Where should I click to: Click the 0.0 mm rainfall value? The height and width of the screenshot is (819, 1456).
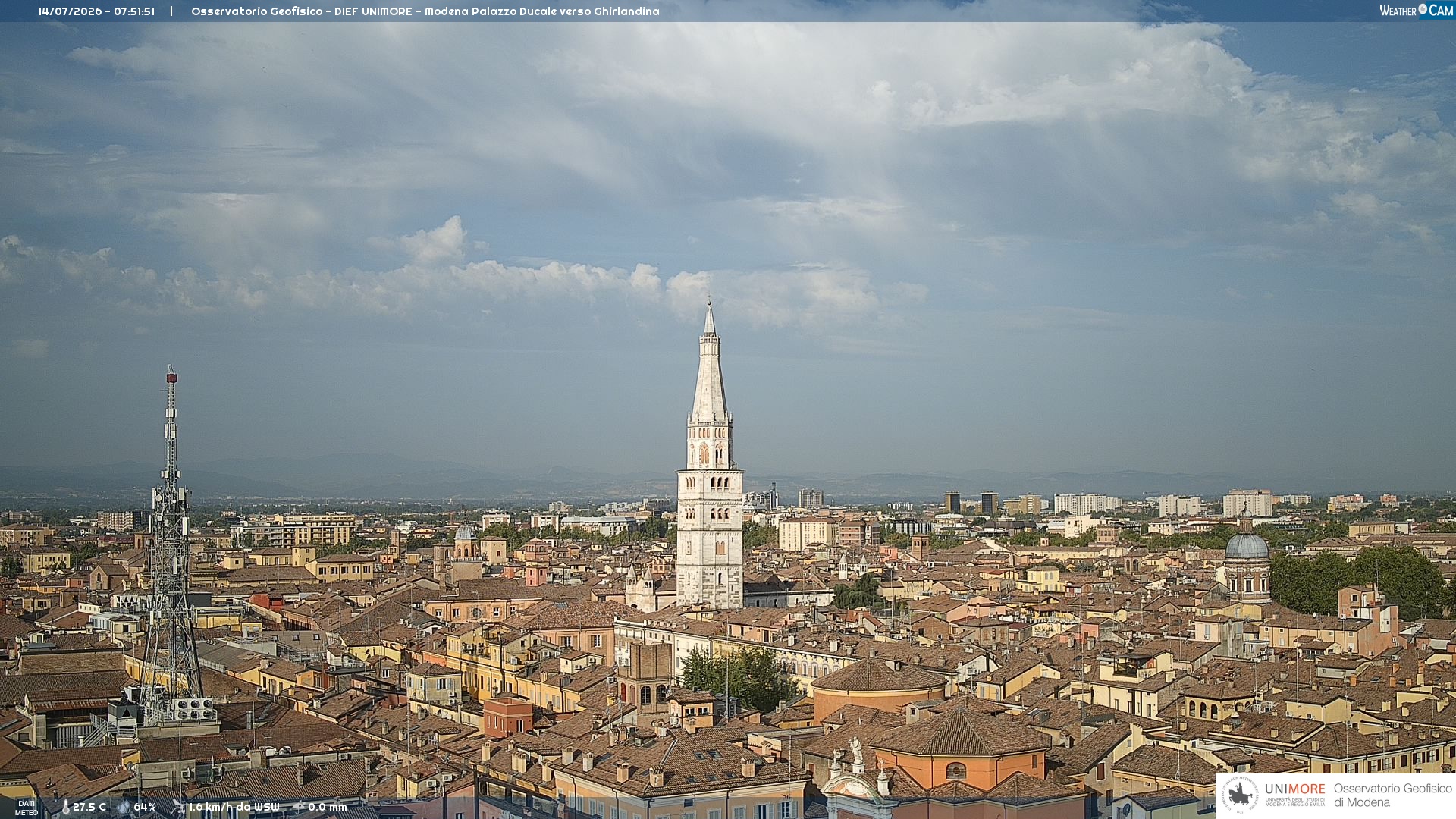point(327,808)
